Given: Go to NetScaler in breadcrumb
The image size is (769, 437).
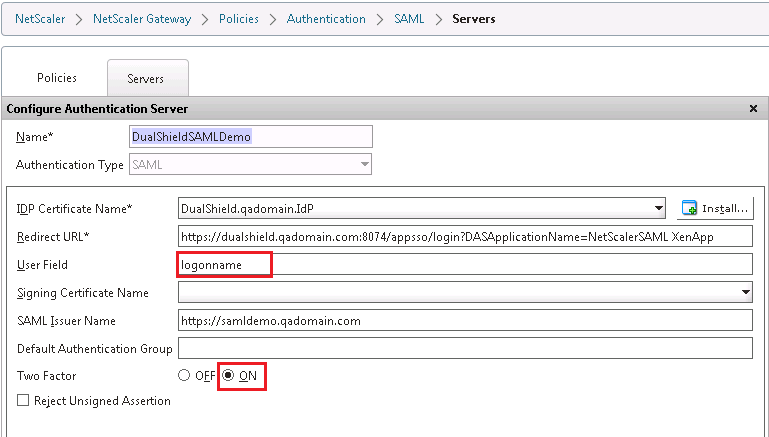Looking at the screenshot, I should coord(40,19).
